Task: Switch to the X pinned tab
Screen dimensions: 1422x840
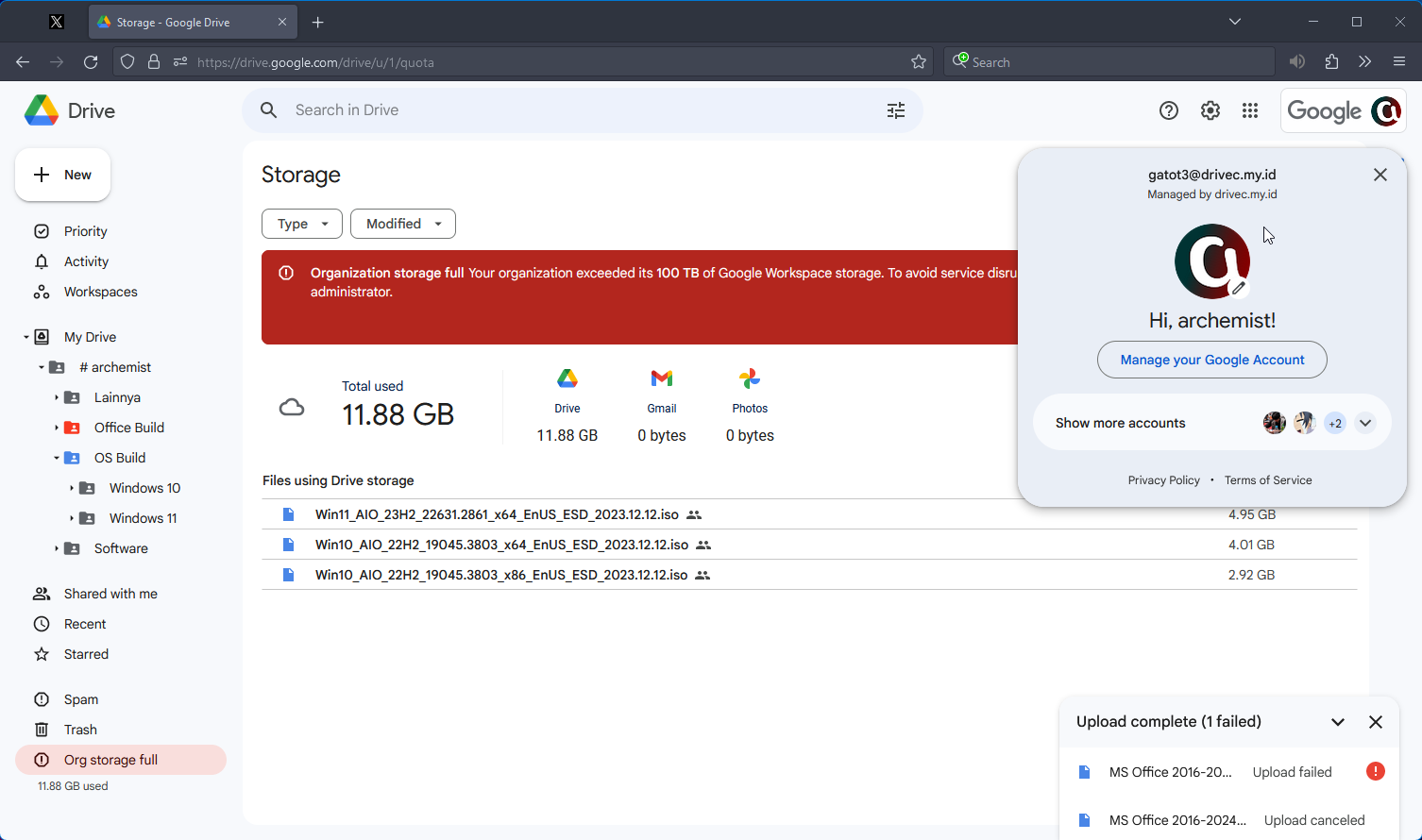Action: [57, 23]
